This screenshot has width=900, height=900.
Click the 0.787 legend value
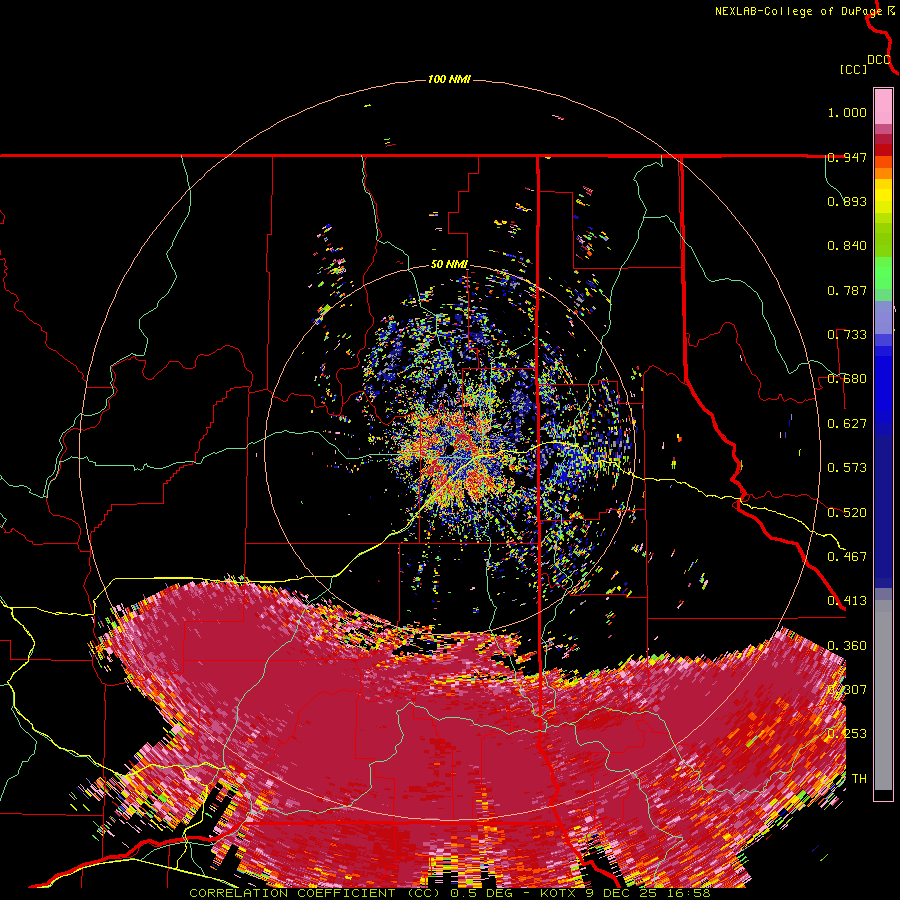(847, 290)
